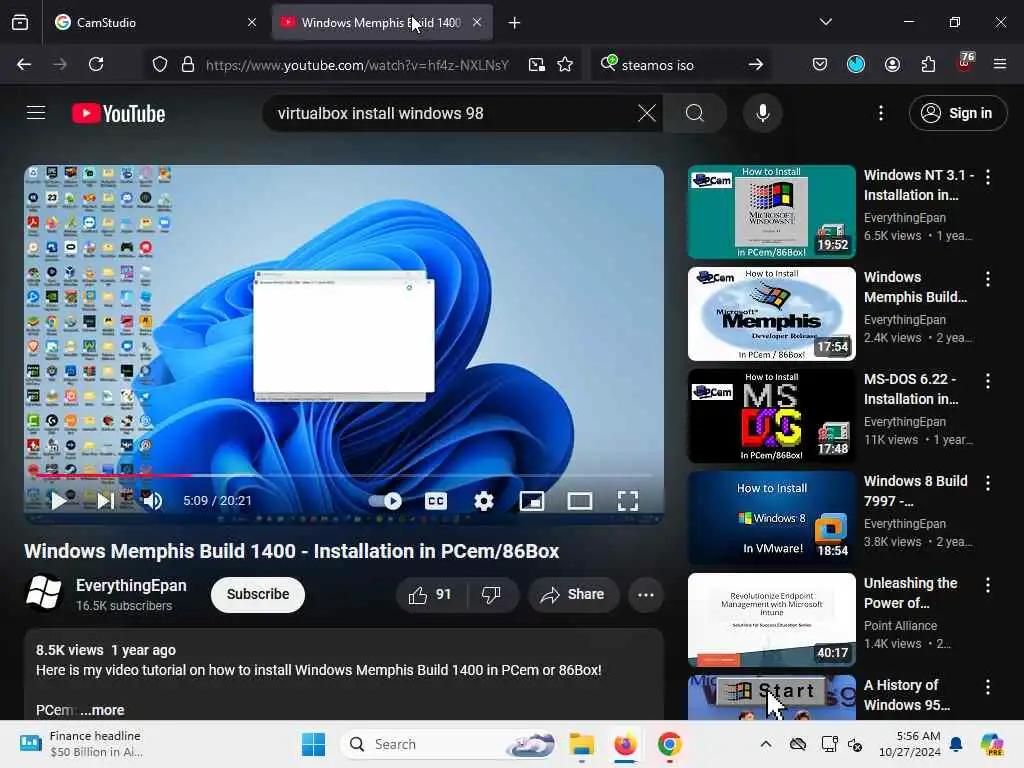The image size is (1024, 768).
Task: Open more actions ellipsis under video
Action: 646,594
